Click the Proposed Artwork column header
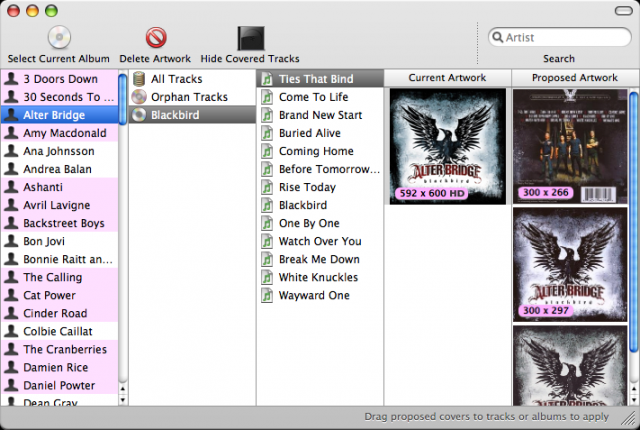Image resolution: width=640 pixels, height=430 pixels. pyautogui.click(x=575, y=78)
